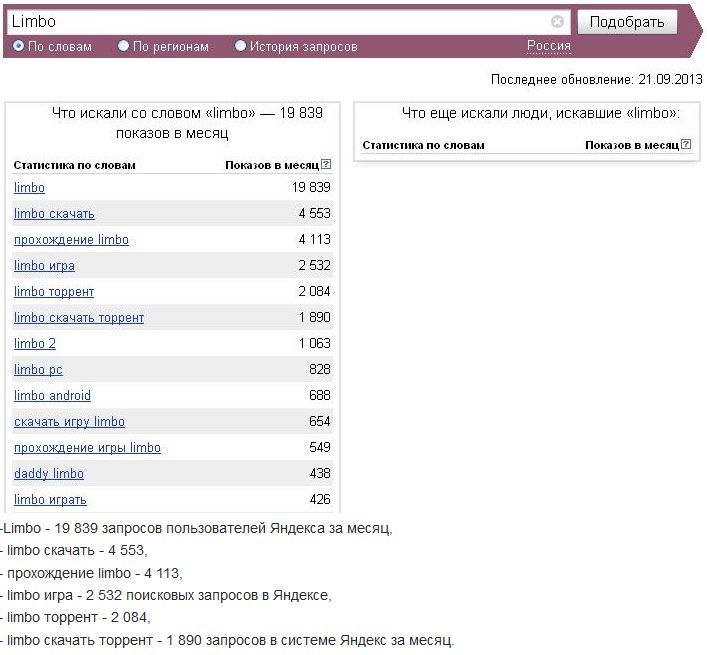
Task: Open the 'limbo android' link
Action: pyautogui.click(x=52, y=396)
